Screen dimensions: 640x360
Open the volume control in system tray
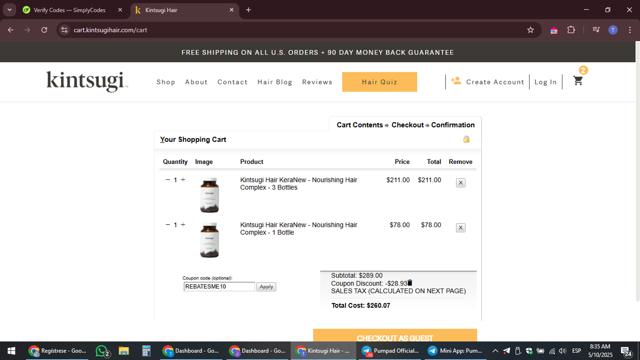(x=562, y=351)
